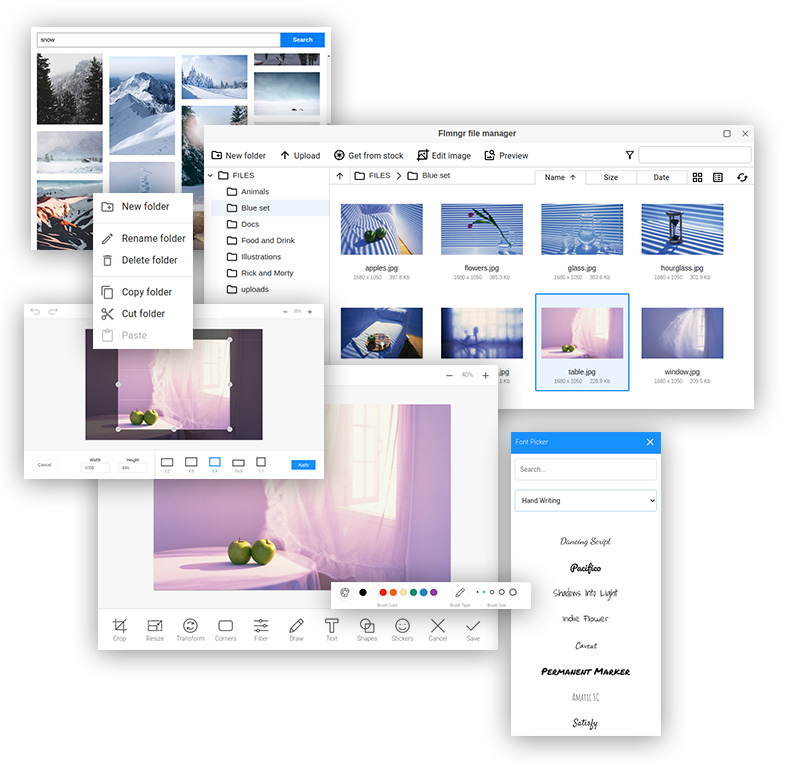Choose the Transform tool
788x764 pixels.
[190, 629]
